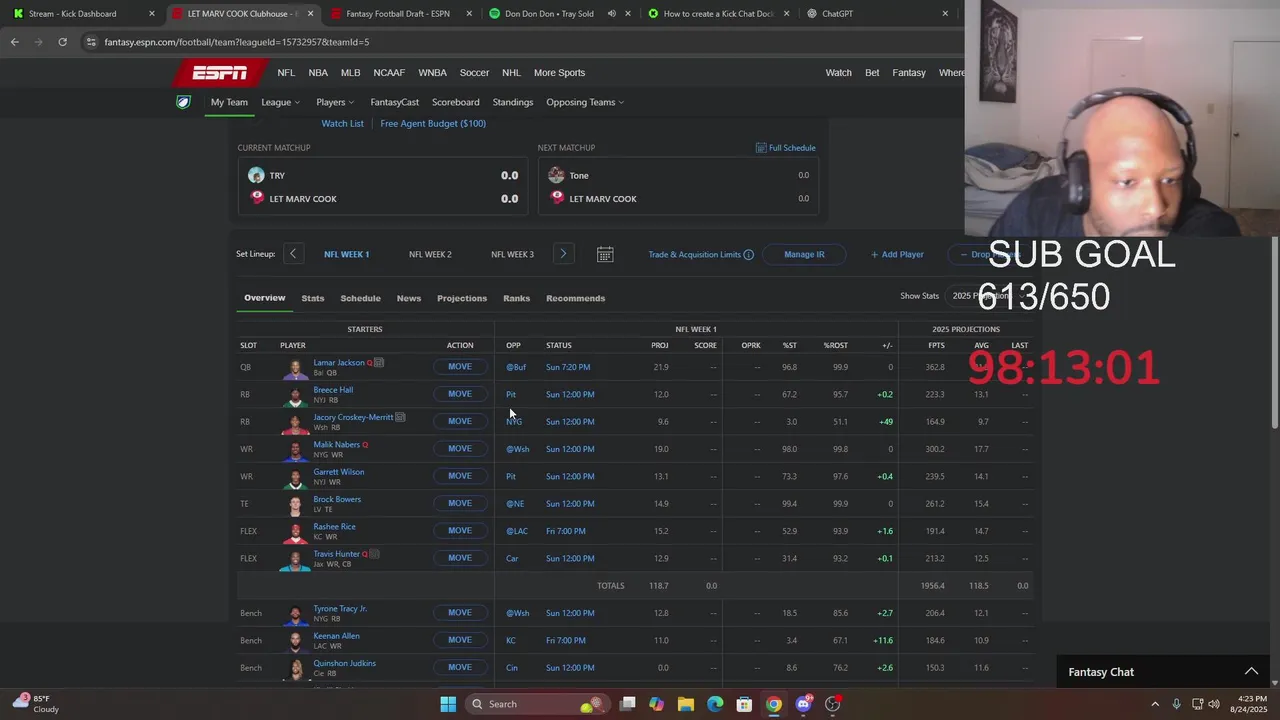The height and width of the screenshot is (720, 1280).
Task: Open Jacory Croskey-Merritt's news note icon
Action: pos(400,417)
